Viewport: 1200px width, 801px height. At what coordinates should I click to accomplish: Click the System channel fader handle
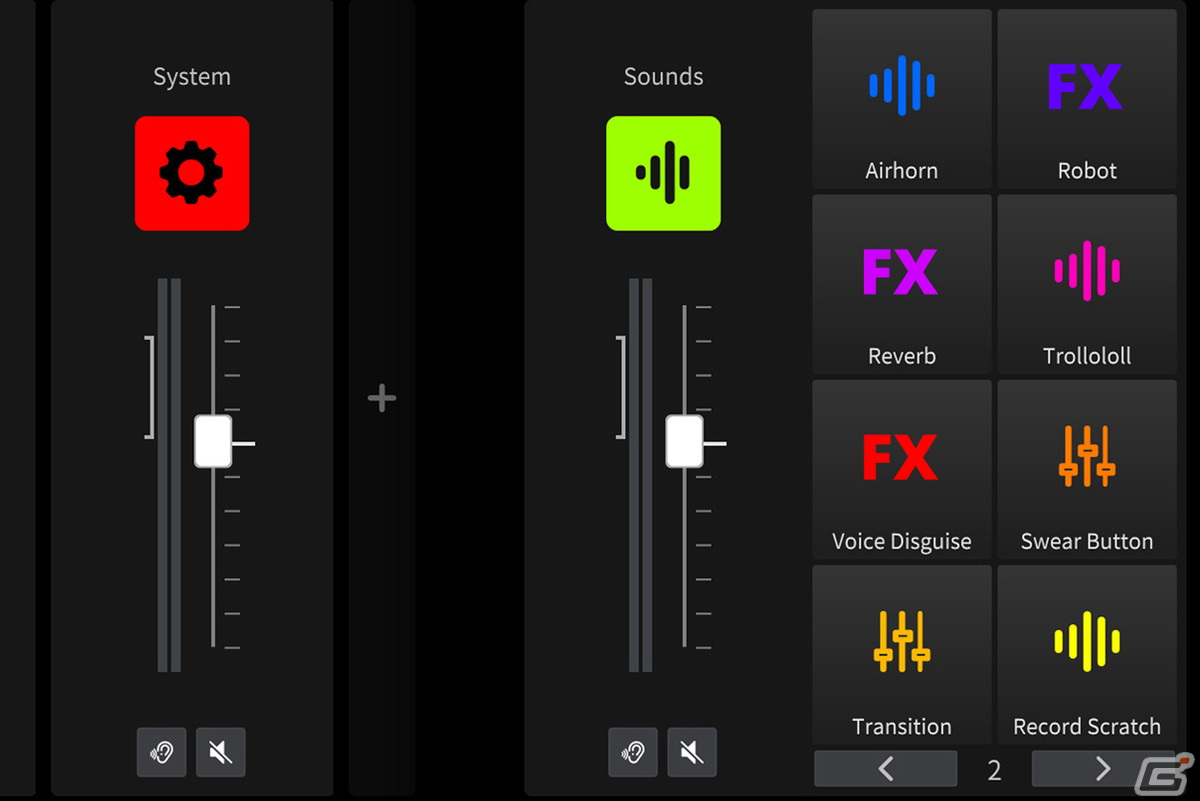pos(213,442)
